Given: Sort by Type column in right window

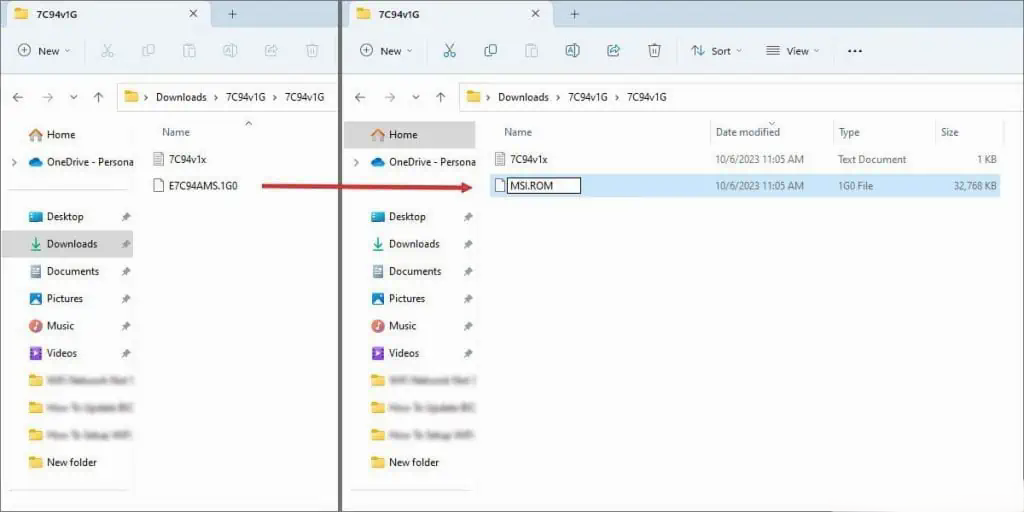Looking at the screenshot, I should (849, 132).
